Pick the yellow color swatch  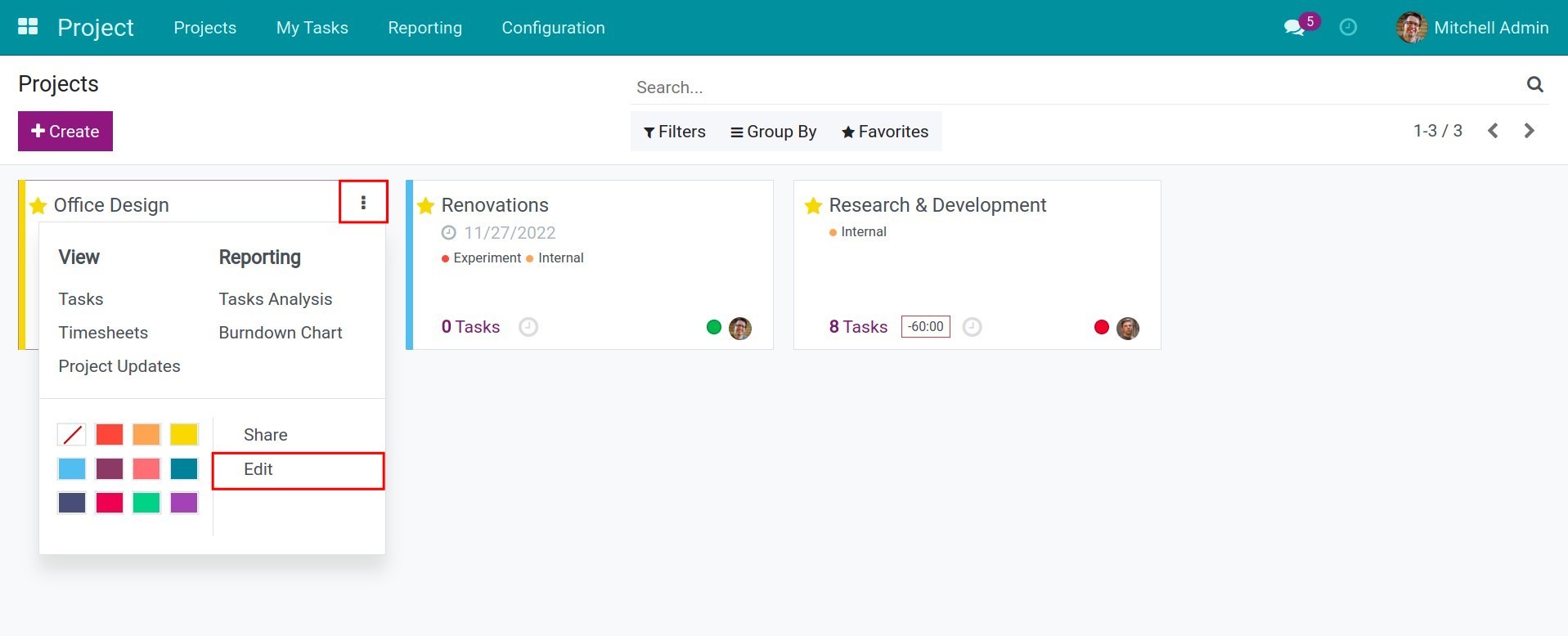(x=184, y=434)
